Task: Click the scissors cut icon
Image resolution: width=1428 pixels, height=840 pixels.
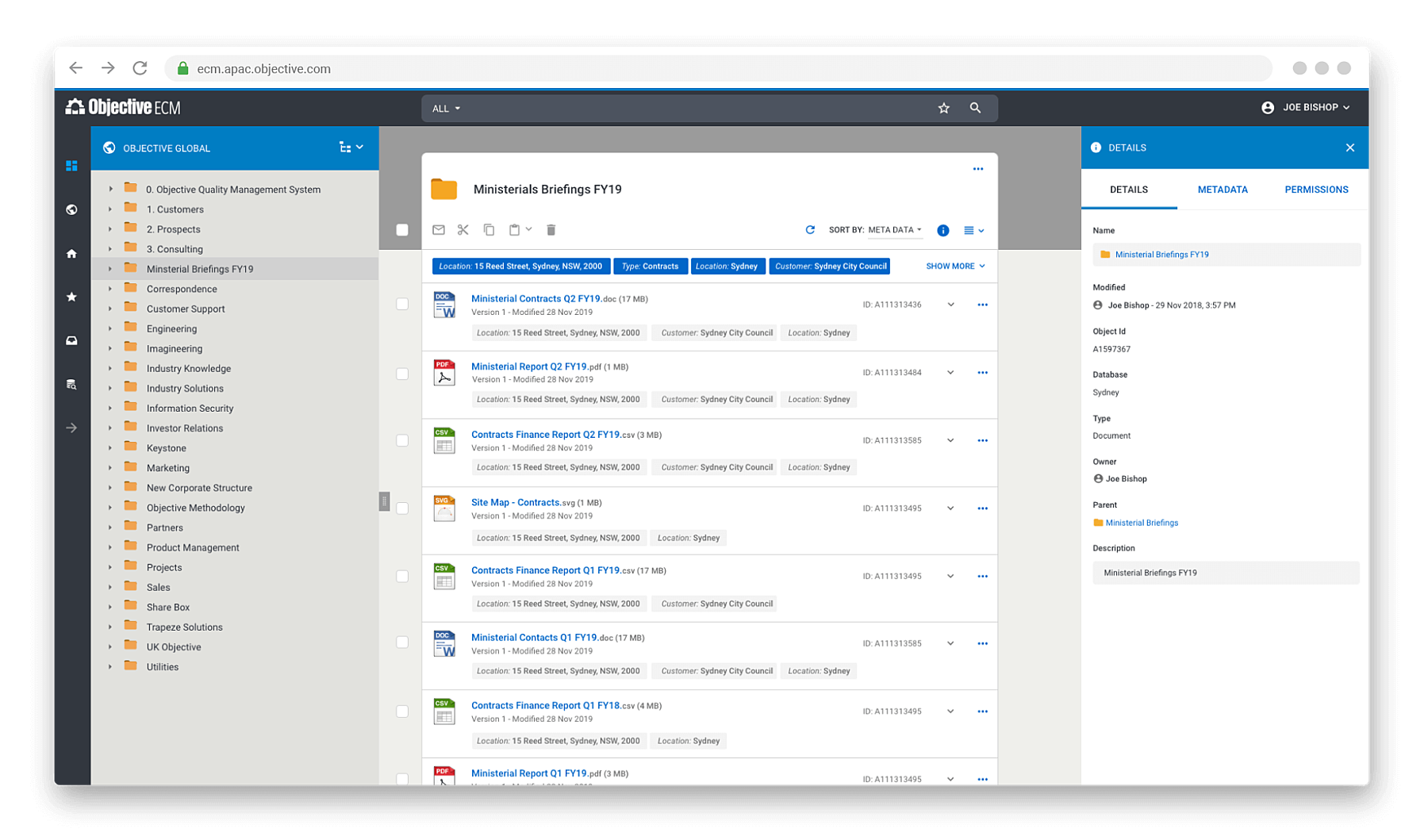Action: (463, 230)
